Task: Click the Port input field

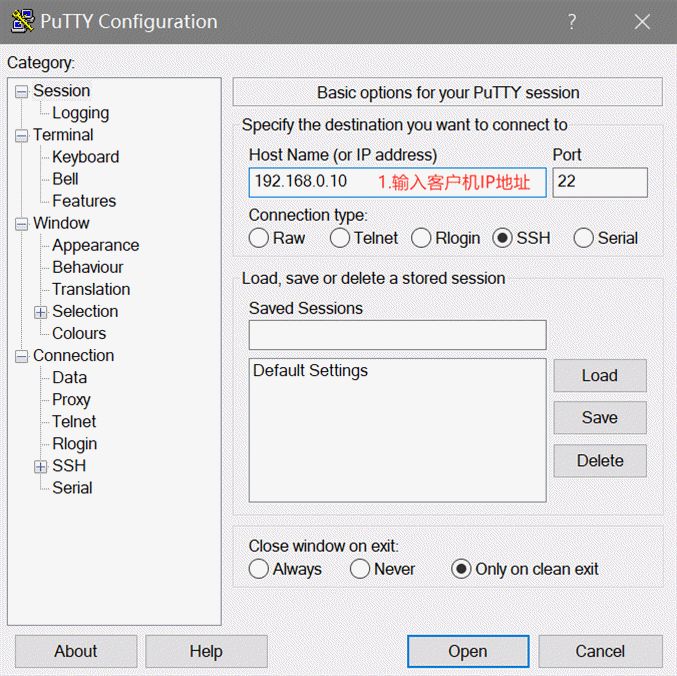Action: tap(600, 182)
